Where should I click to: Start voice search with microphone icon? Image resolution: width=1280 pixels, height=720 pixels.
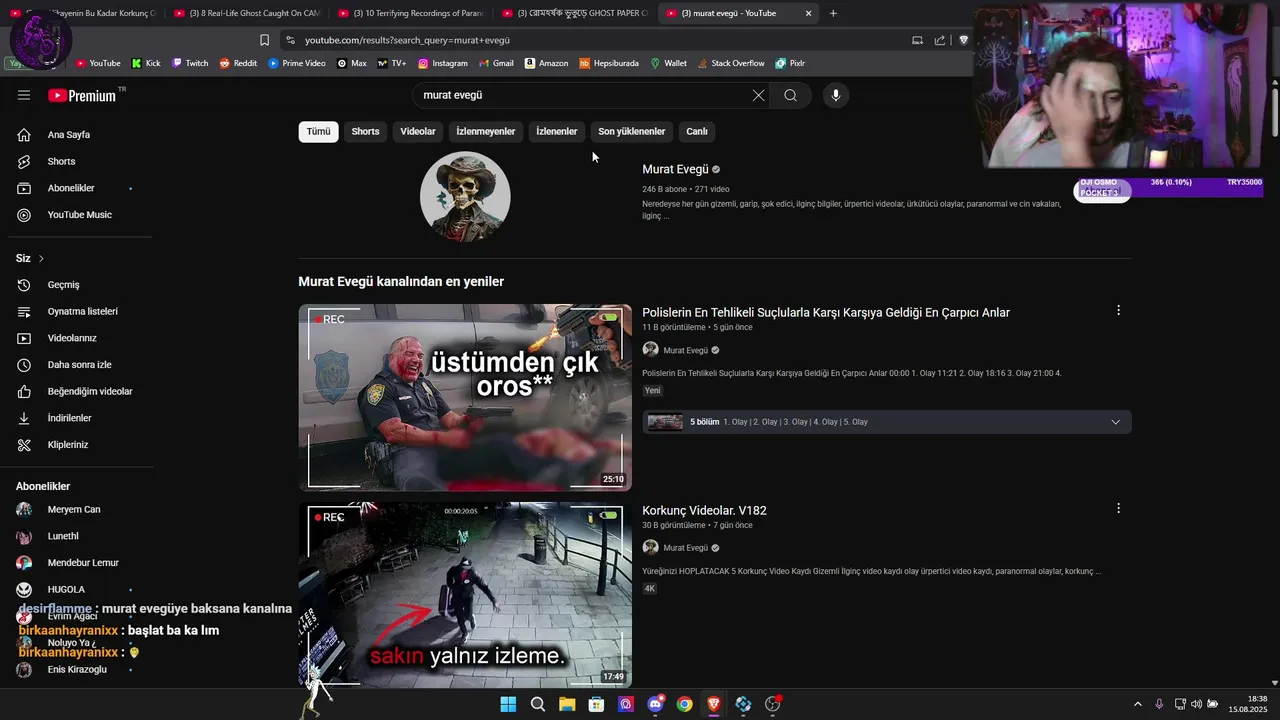point(836,95)
